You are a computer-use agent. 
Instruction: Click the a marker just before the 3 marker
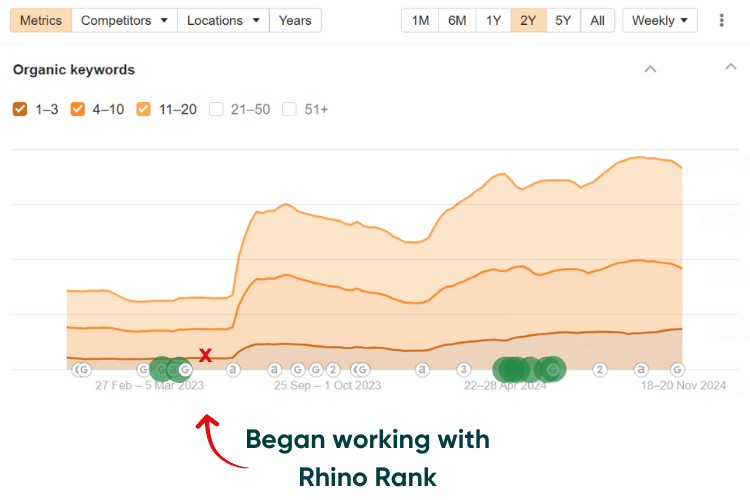422,369
